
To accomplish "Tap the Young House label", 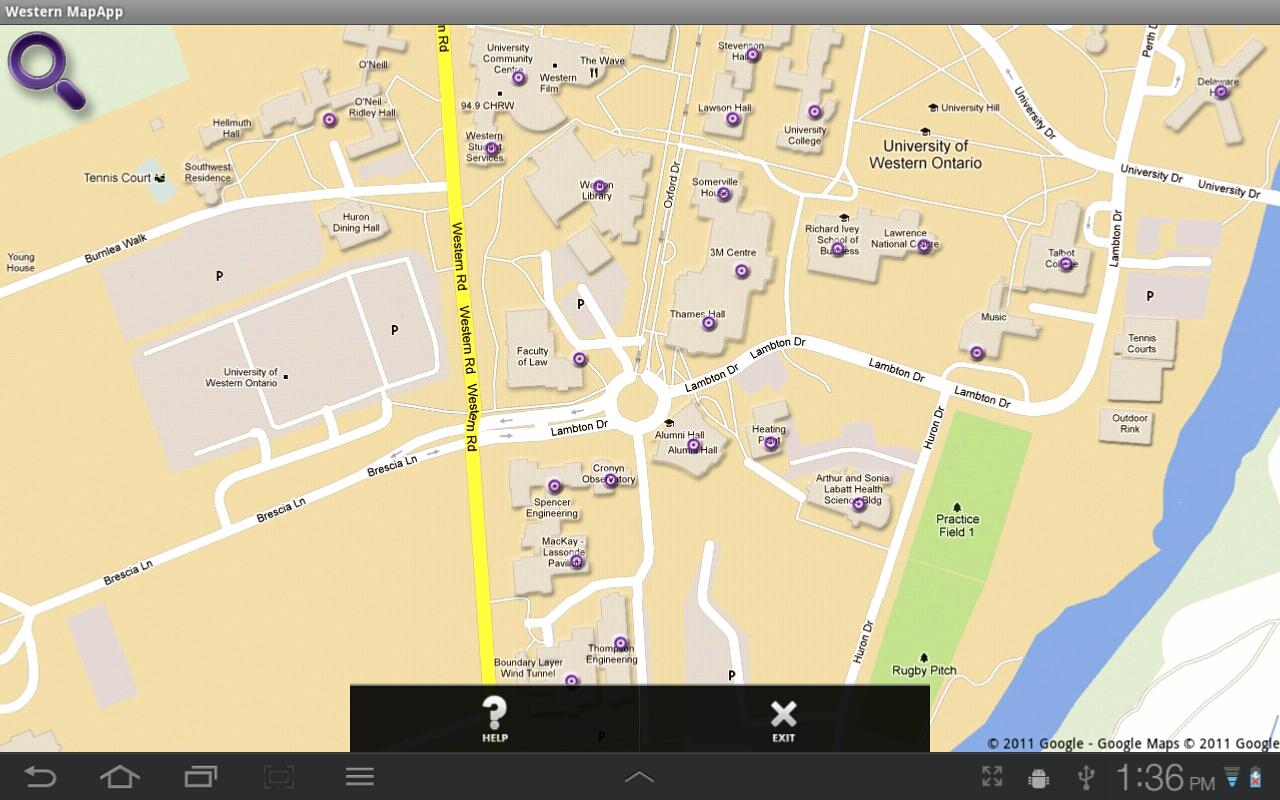I will (21, 262).
